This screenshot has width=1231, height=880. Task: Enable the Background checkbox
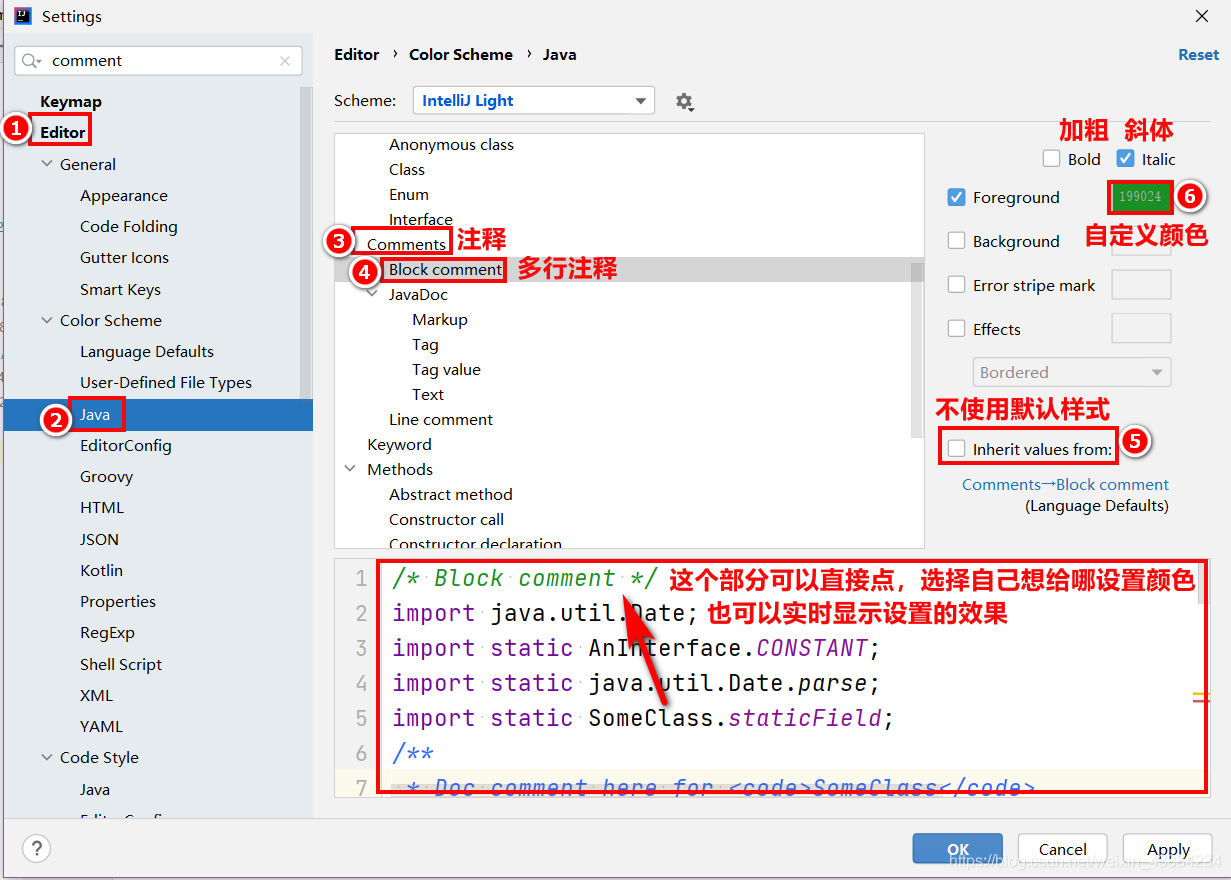tap(956, 241)
